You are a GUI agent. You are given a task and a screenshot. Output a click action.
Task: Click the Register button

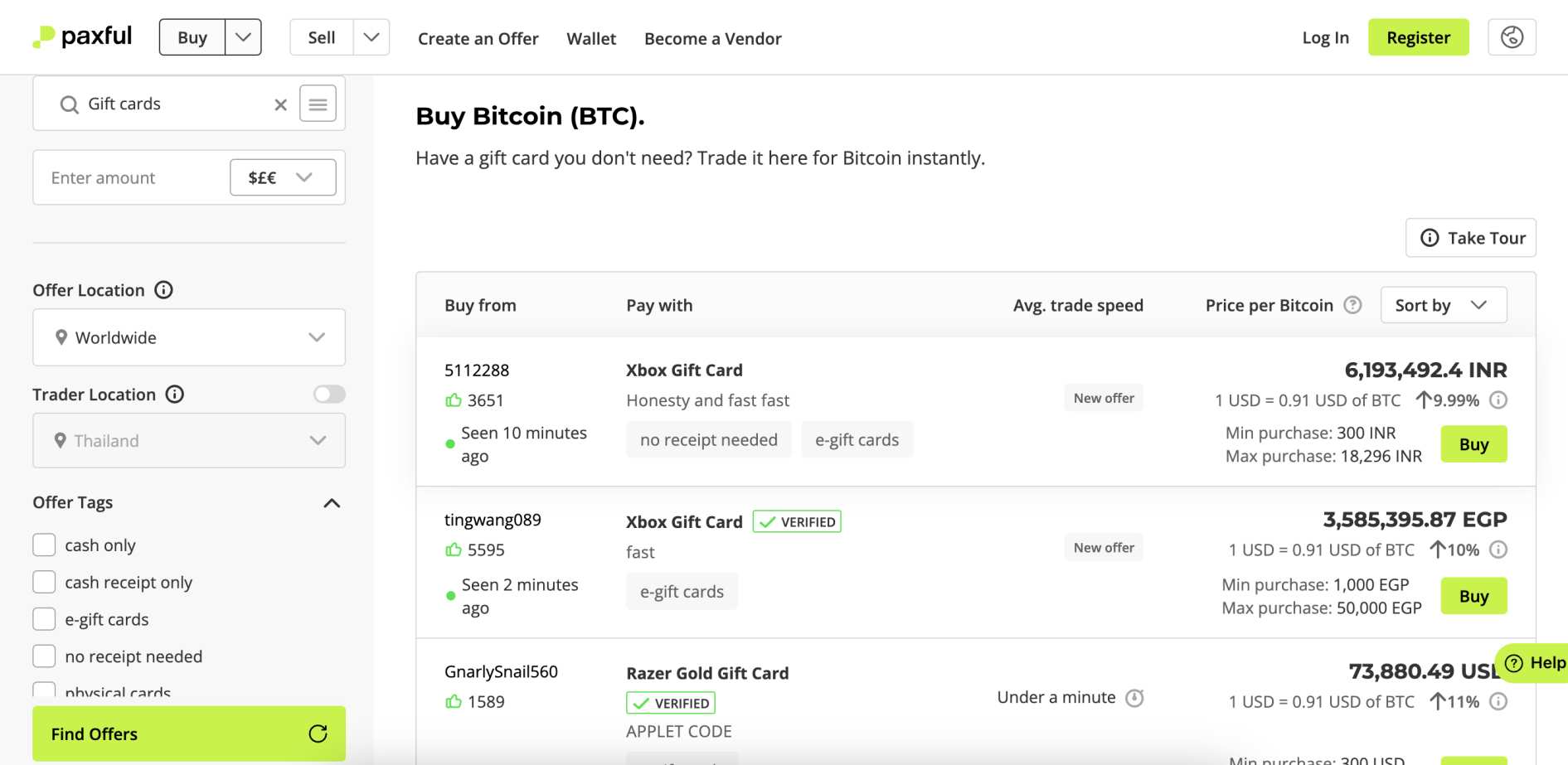coord(1418,37)
